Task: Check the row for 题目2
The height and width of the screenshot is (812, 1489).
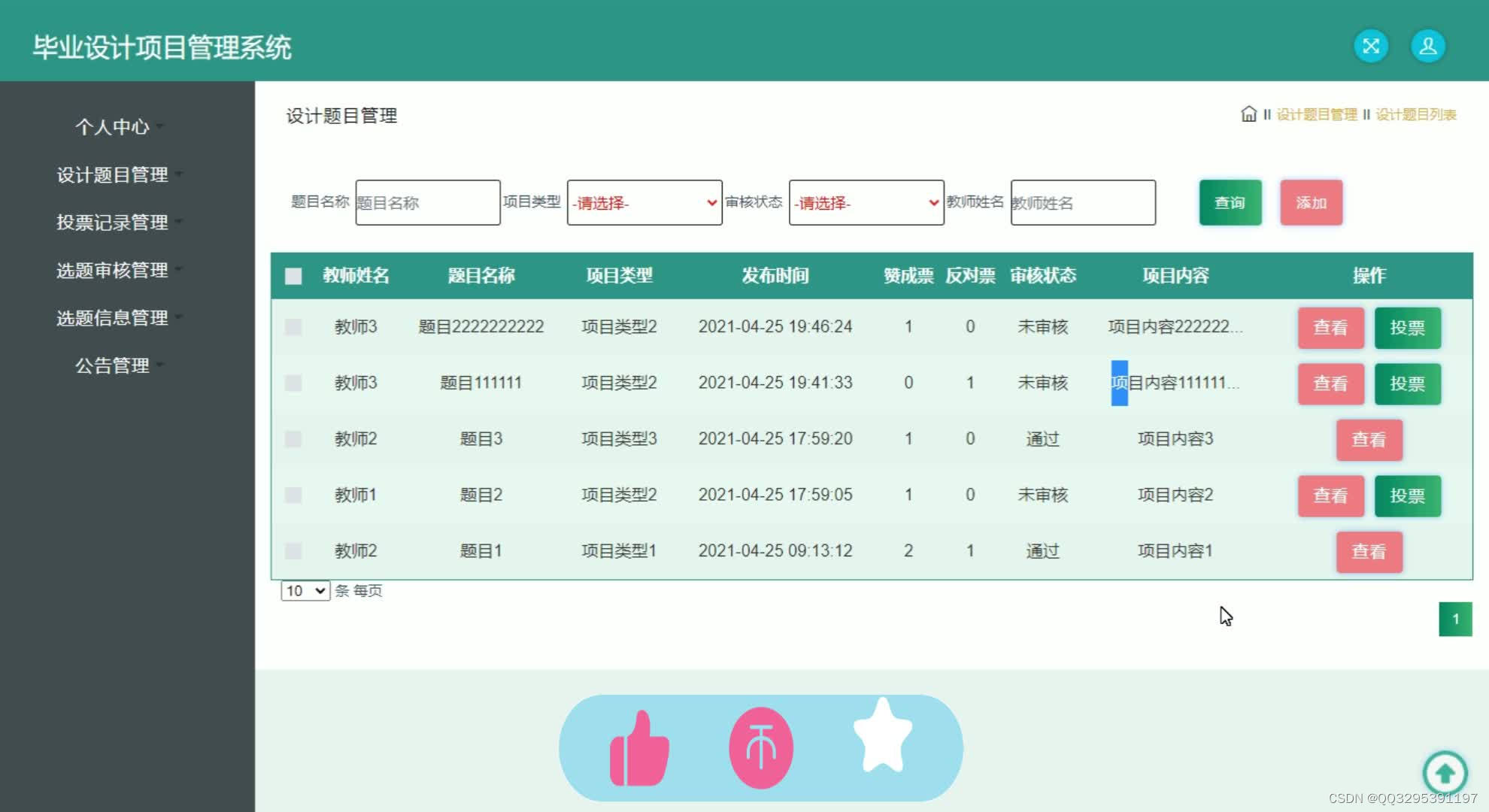Action: (x=293, y=495)
